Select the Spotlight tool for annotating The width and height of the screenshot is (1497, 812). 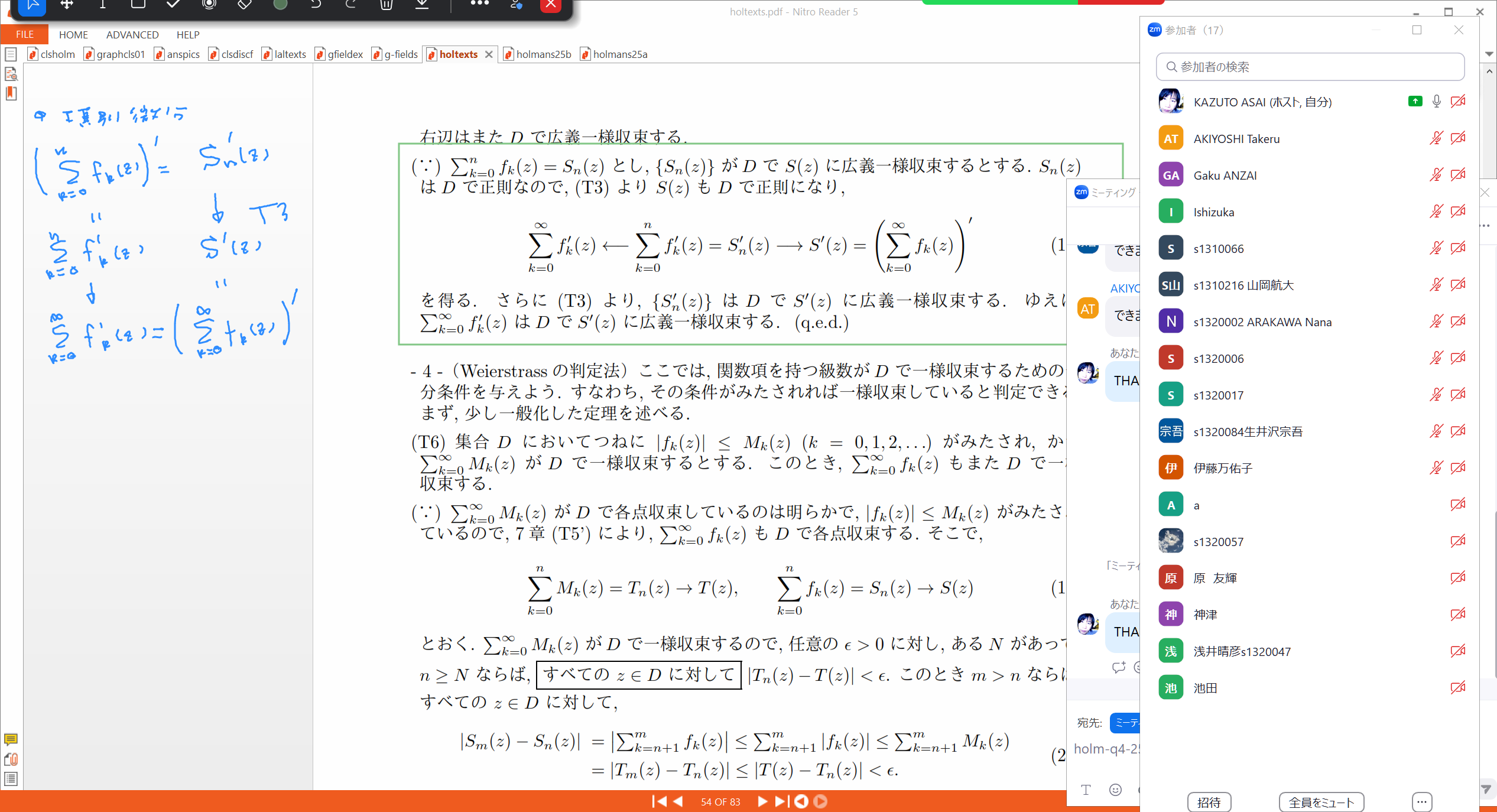208,5
